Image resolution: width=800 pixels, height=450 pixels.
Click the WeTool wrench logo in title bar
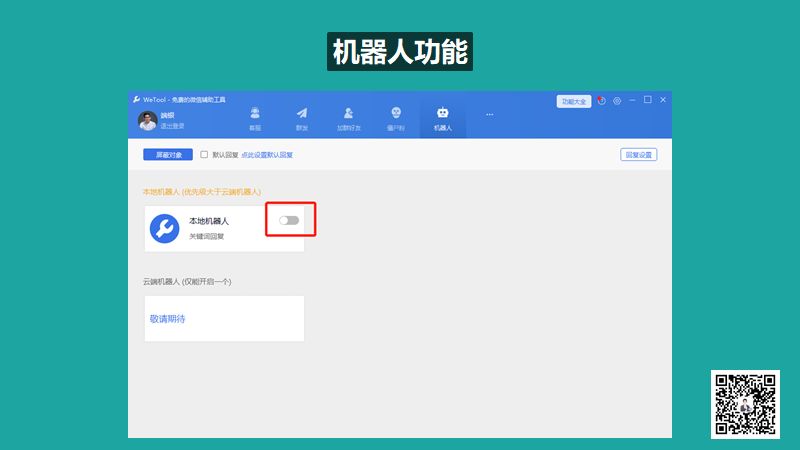[136, 99]
